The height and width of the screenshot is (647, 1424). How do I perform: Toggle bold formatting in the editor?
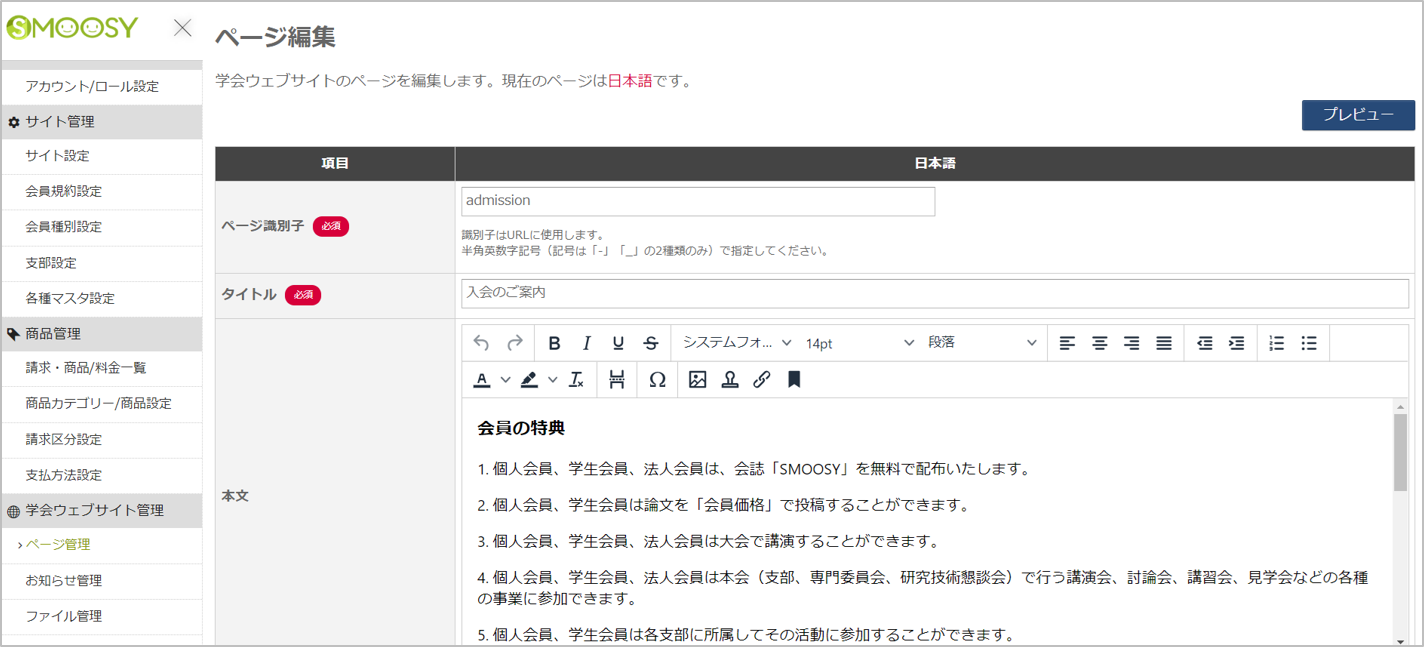click(554, 343)
